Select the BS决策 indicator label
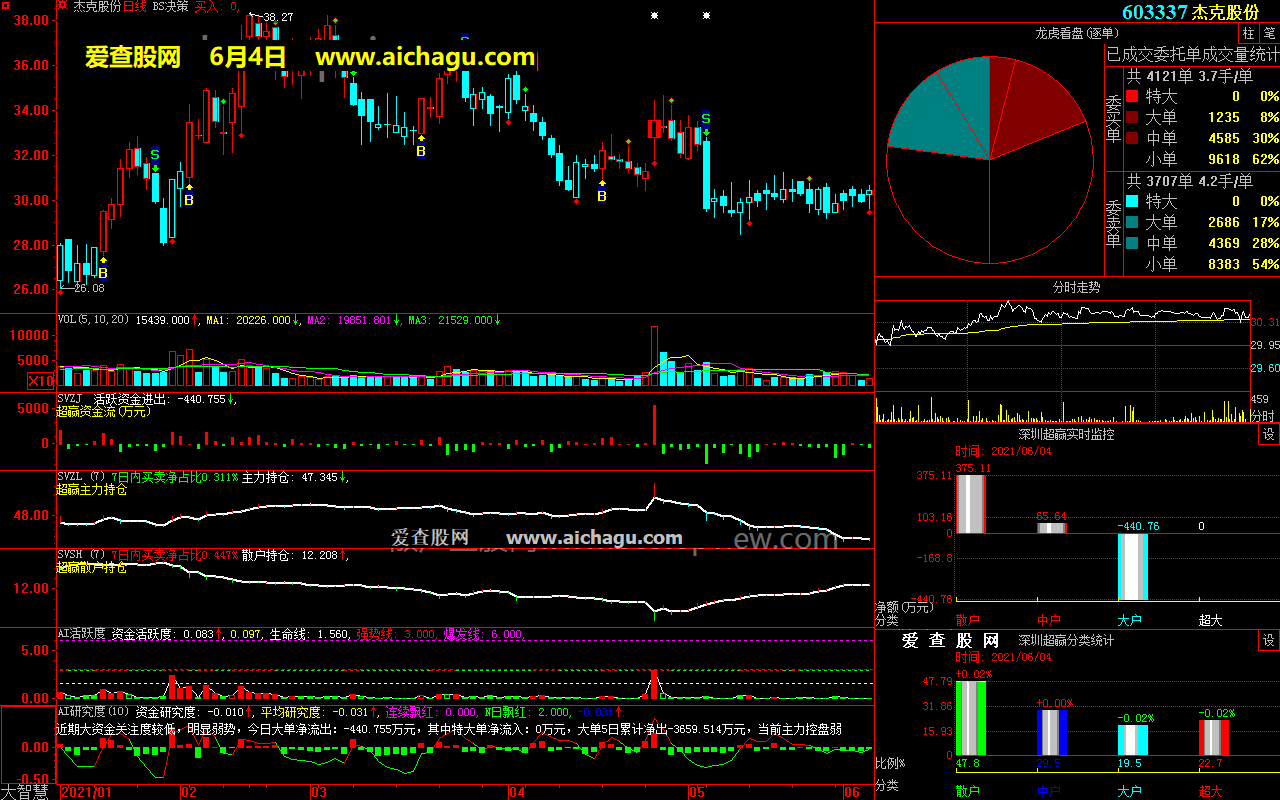This screenshot has height=800, width=1280. tap(170, 6)
